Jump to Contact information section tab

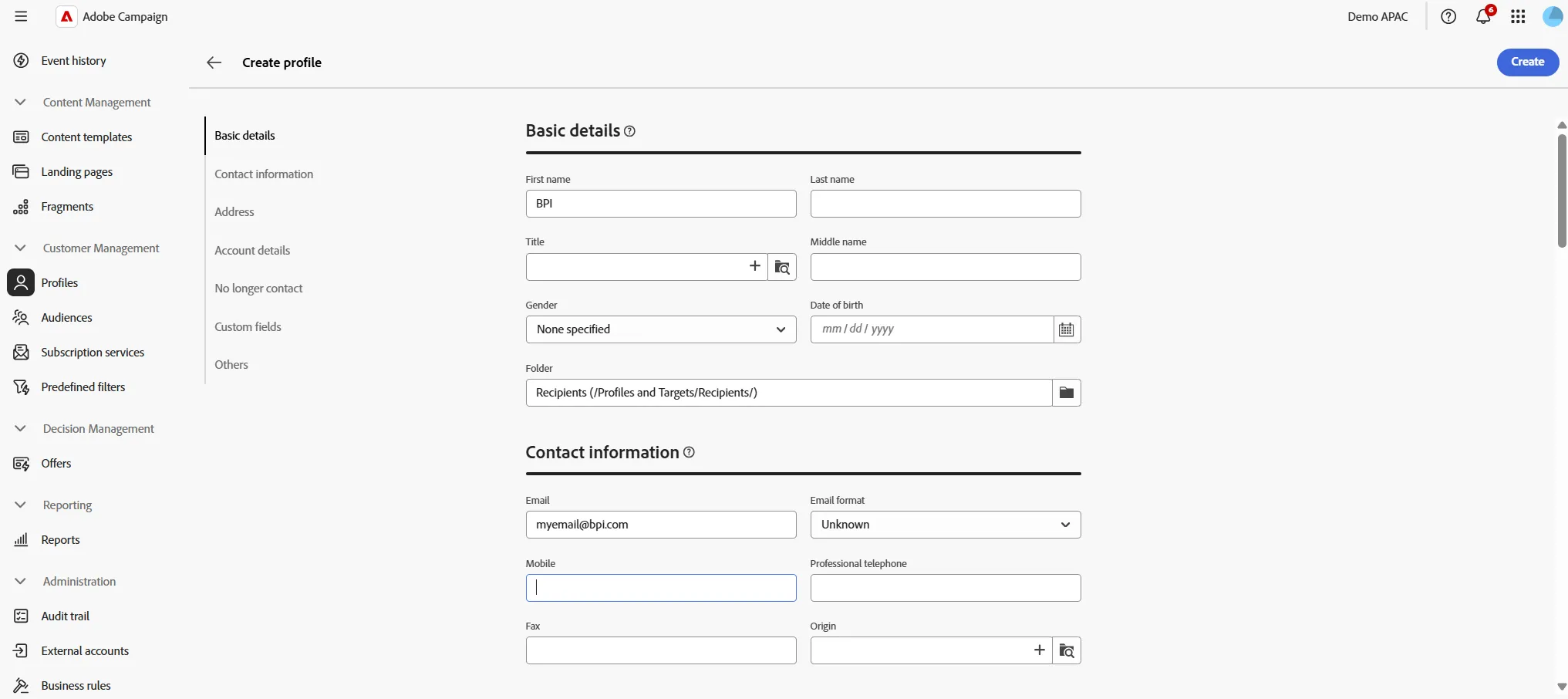point(264,174)
